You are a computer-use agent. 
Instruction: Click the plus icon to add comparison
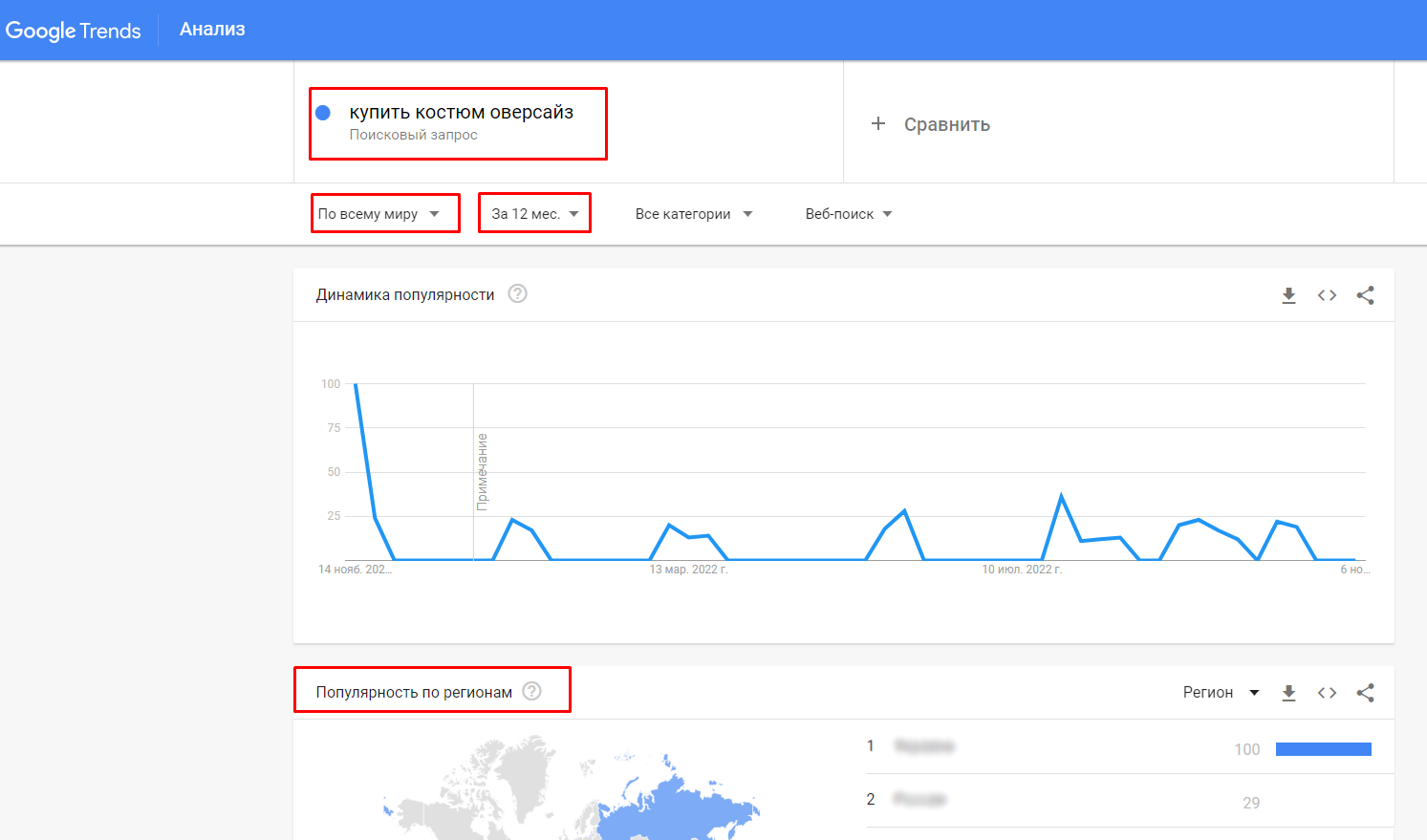point(878,124)
